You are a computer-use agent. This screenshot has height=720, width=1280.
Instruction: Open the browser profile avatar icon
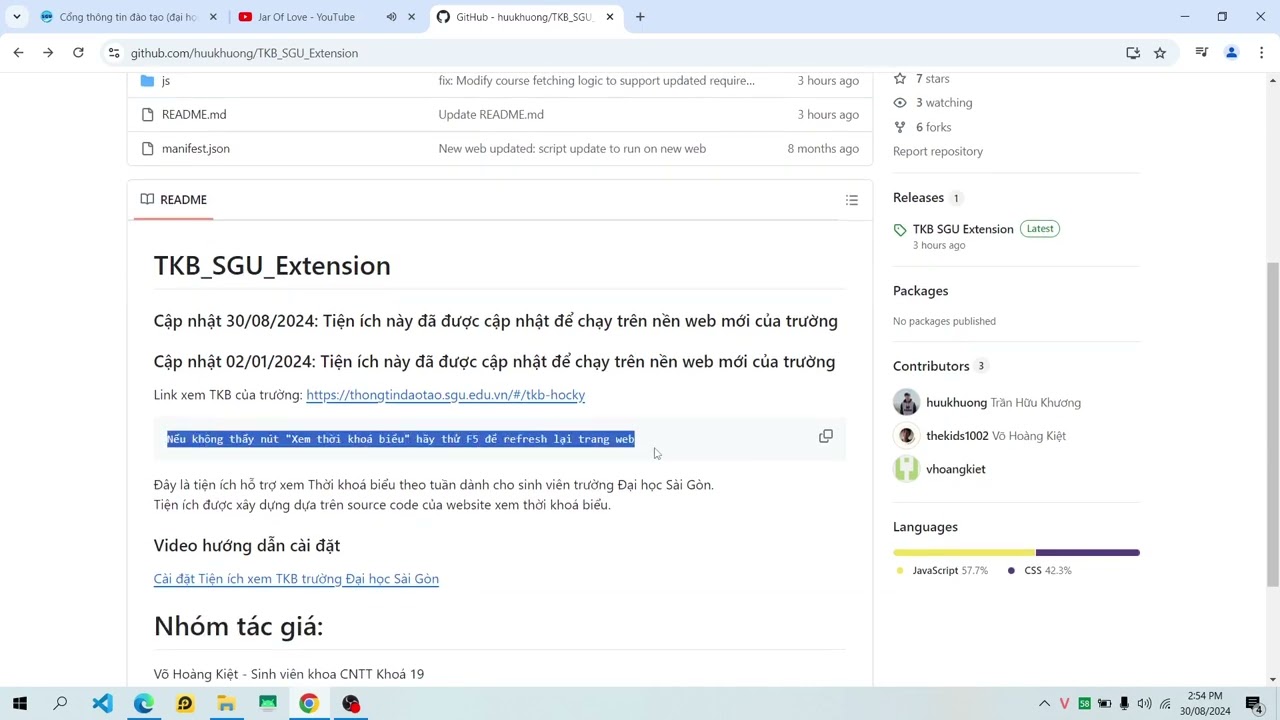click(1231, 53)
